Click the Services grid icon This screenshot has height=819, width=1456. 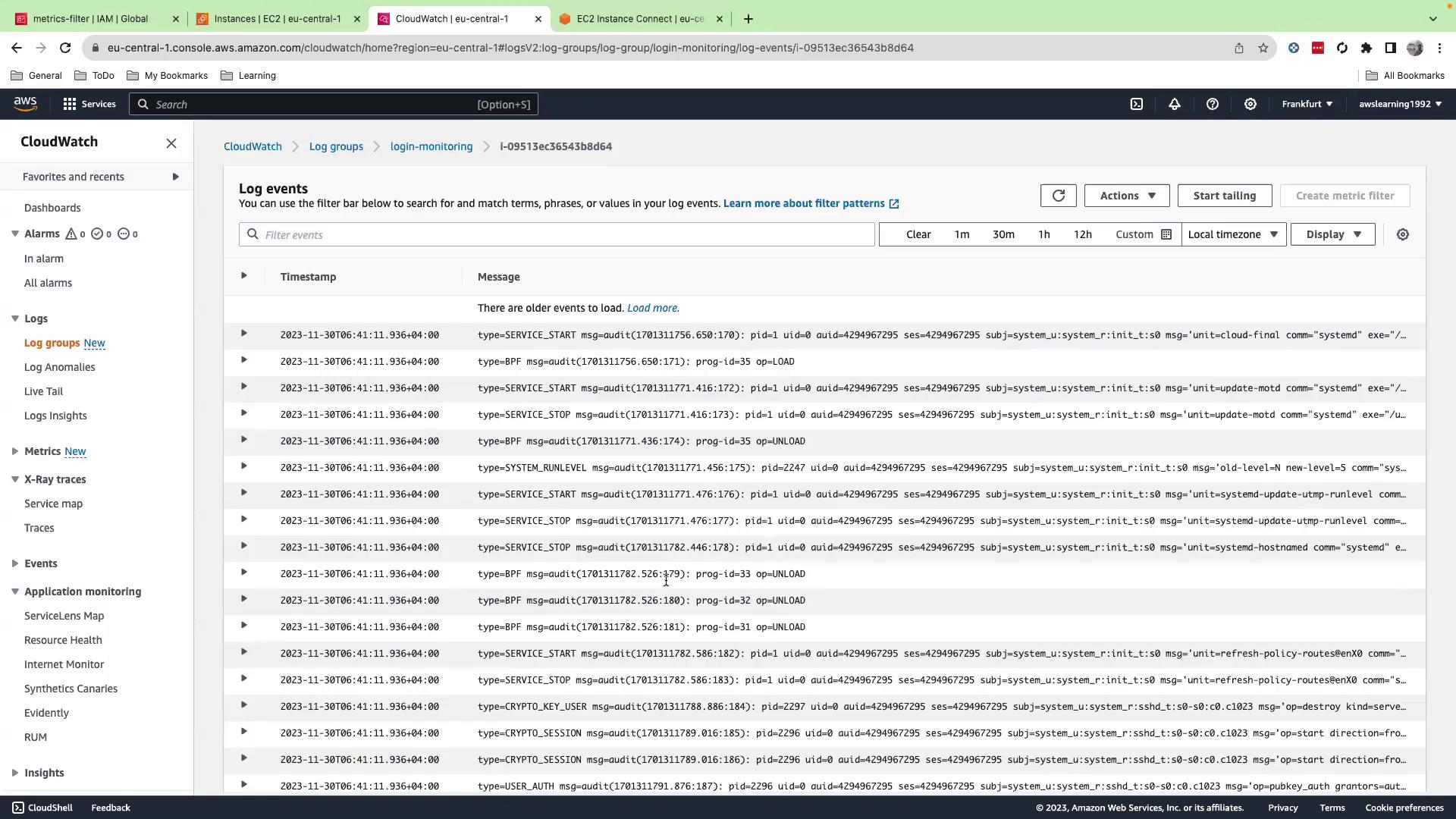[x=70, y=105]
